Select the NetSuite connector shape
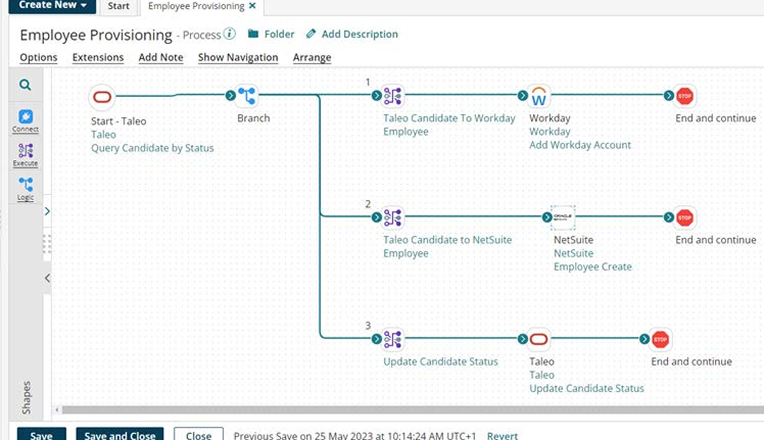 [563, 218]
